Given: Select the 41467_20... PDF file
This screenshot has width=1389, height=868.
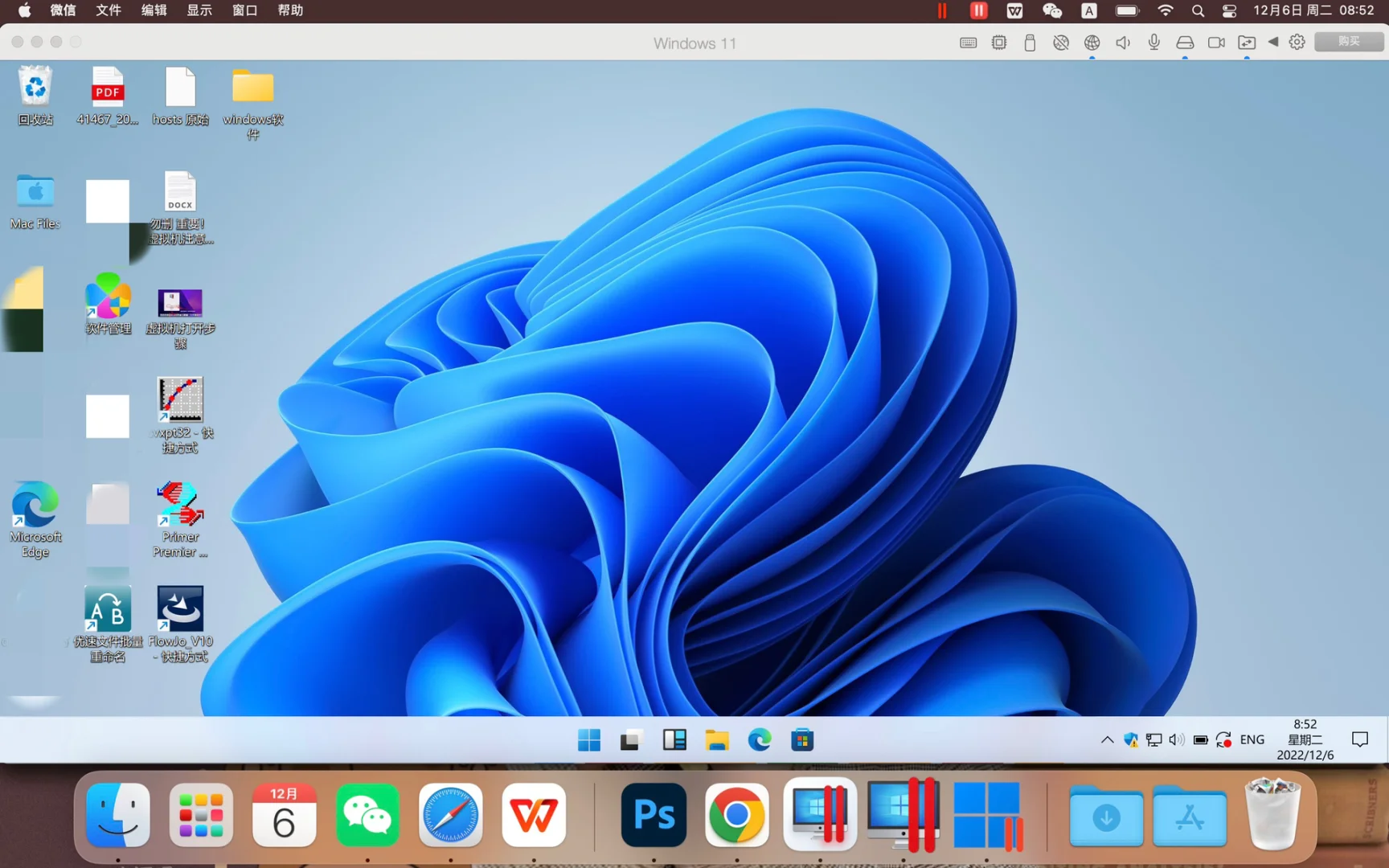Looking at the screenshot, I should (108, 96).
